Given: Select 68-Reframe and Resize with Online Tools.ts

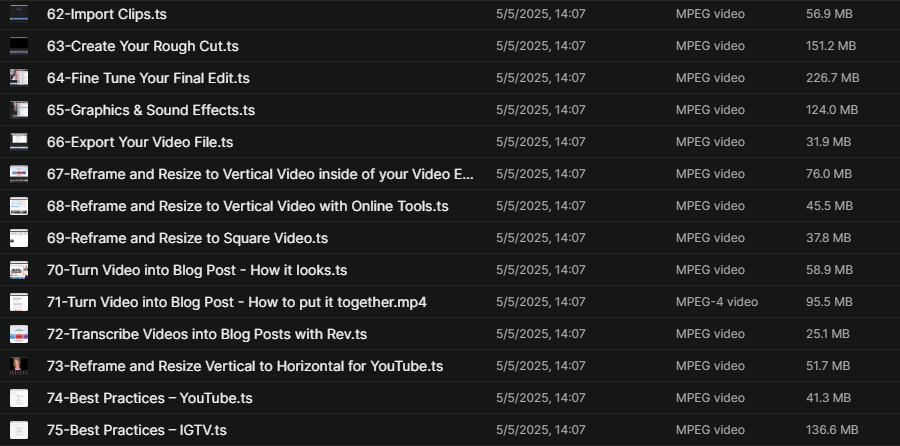Looking at the screenshot, I should [x=247, y=206].
